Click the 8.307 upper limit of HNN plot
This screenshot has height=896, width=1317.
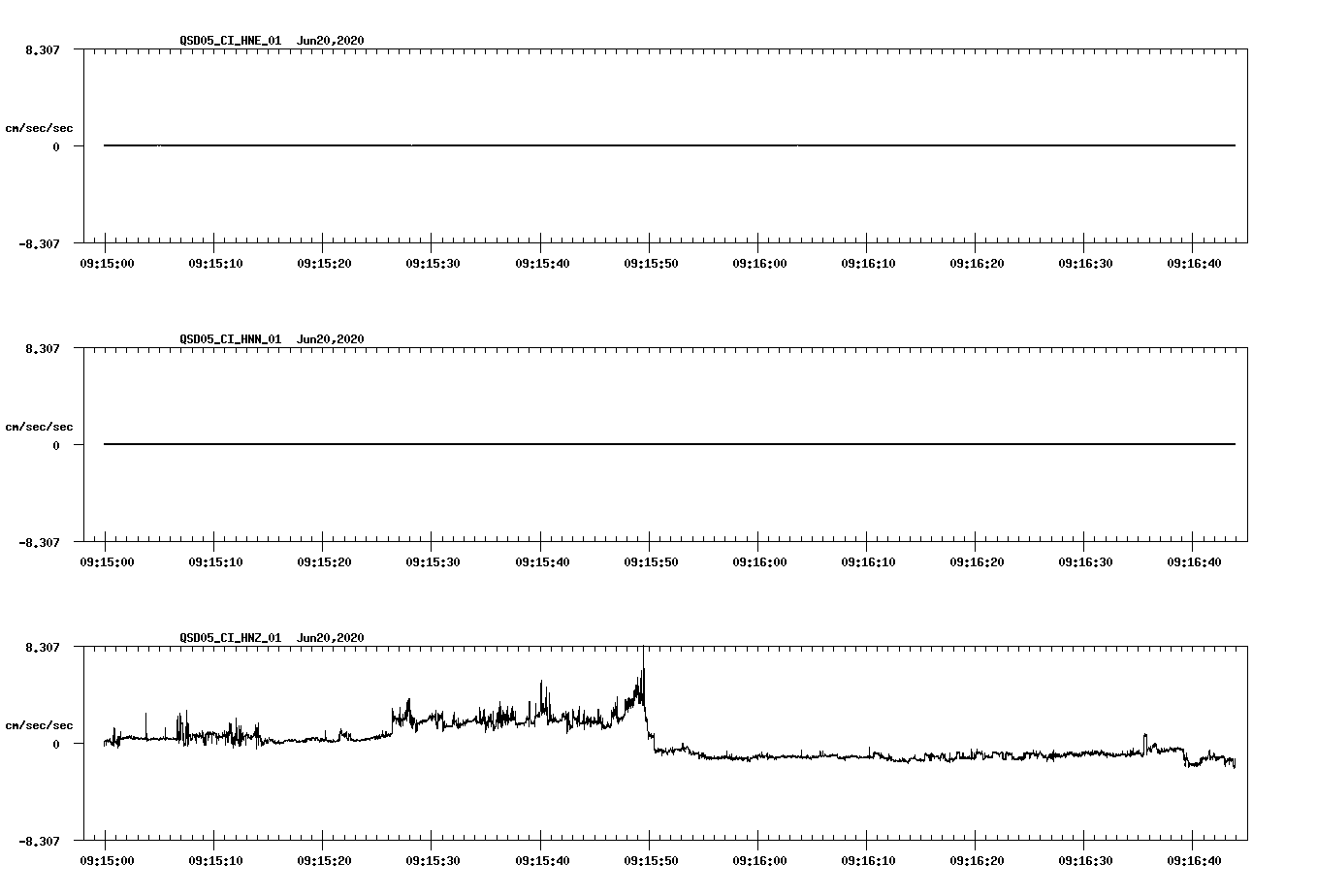pos(43,348)
